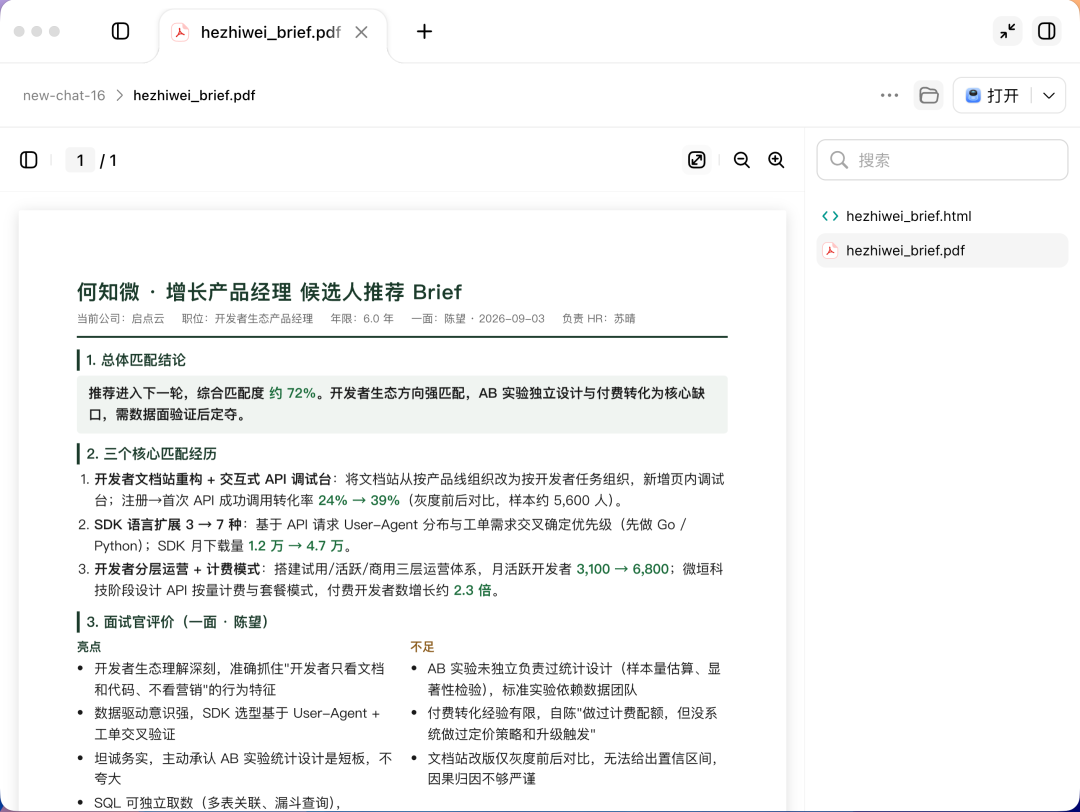Toggle the right panel icon in title bar
Screen dimensions: 1080x812
1046,31
